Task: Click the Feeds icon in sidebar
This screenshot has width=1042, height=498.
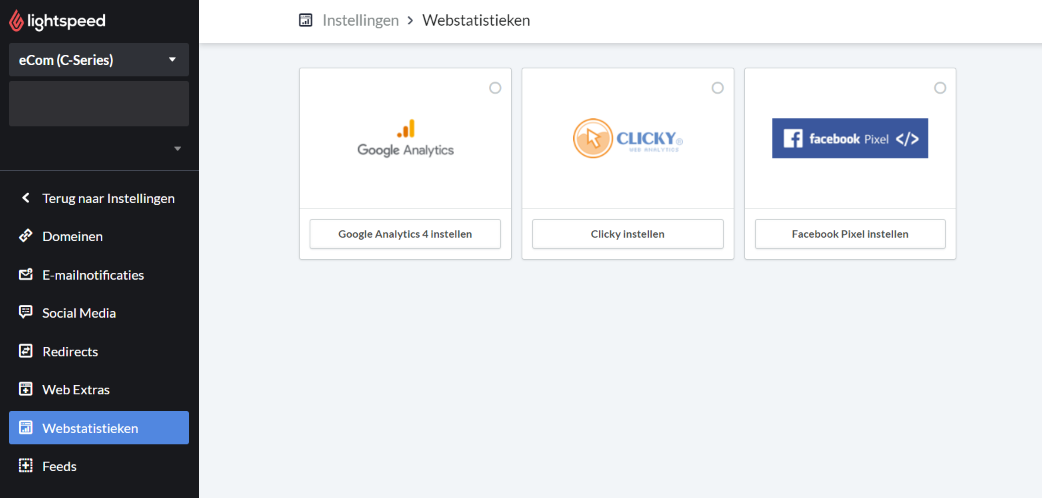Action: click(x=26, y=466)
